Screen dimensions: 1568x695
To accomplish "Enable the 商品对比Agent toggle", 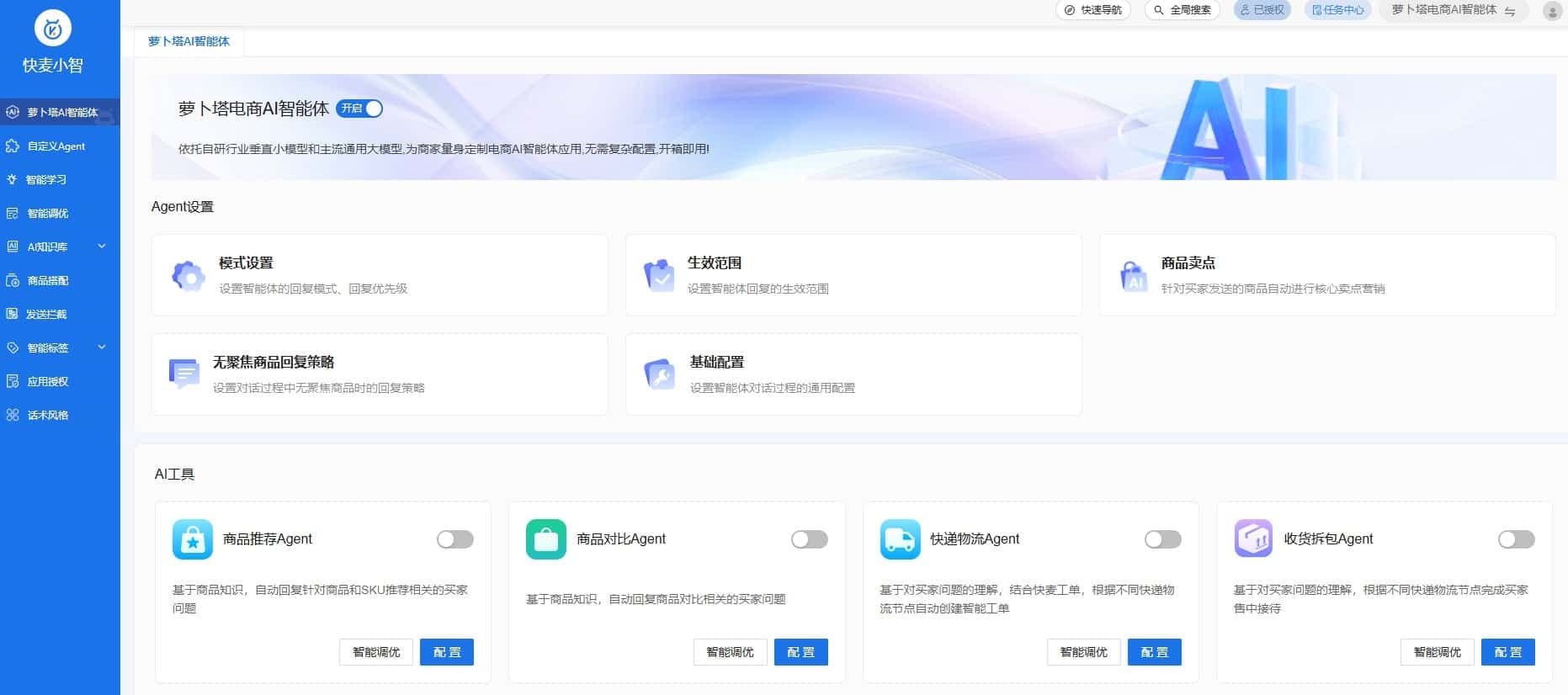I will click(x=810, y=539).
